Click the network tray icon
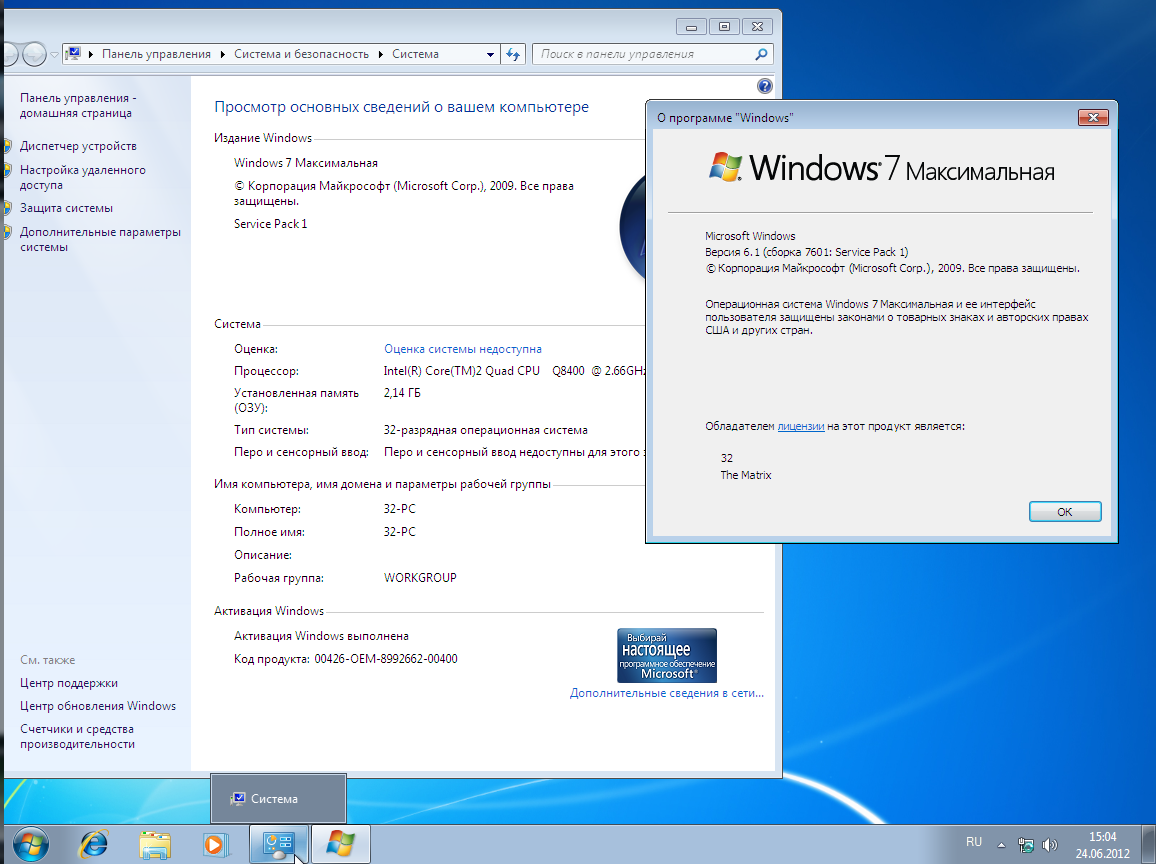The height and width of the screenshot is (864, 1156). [x=1026, y=845]
